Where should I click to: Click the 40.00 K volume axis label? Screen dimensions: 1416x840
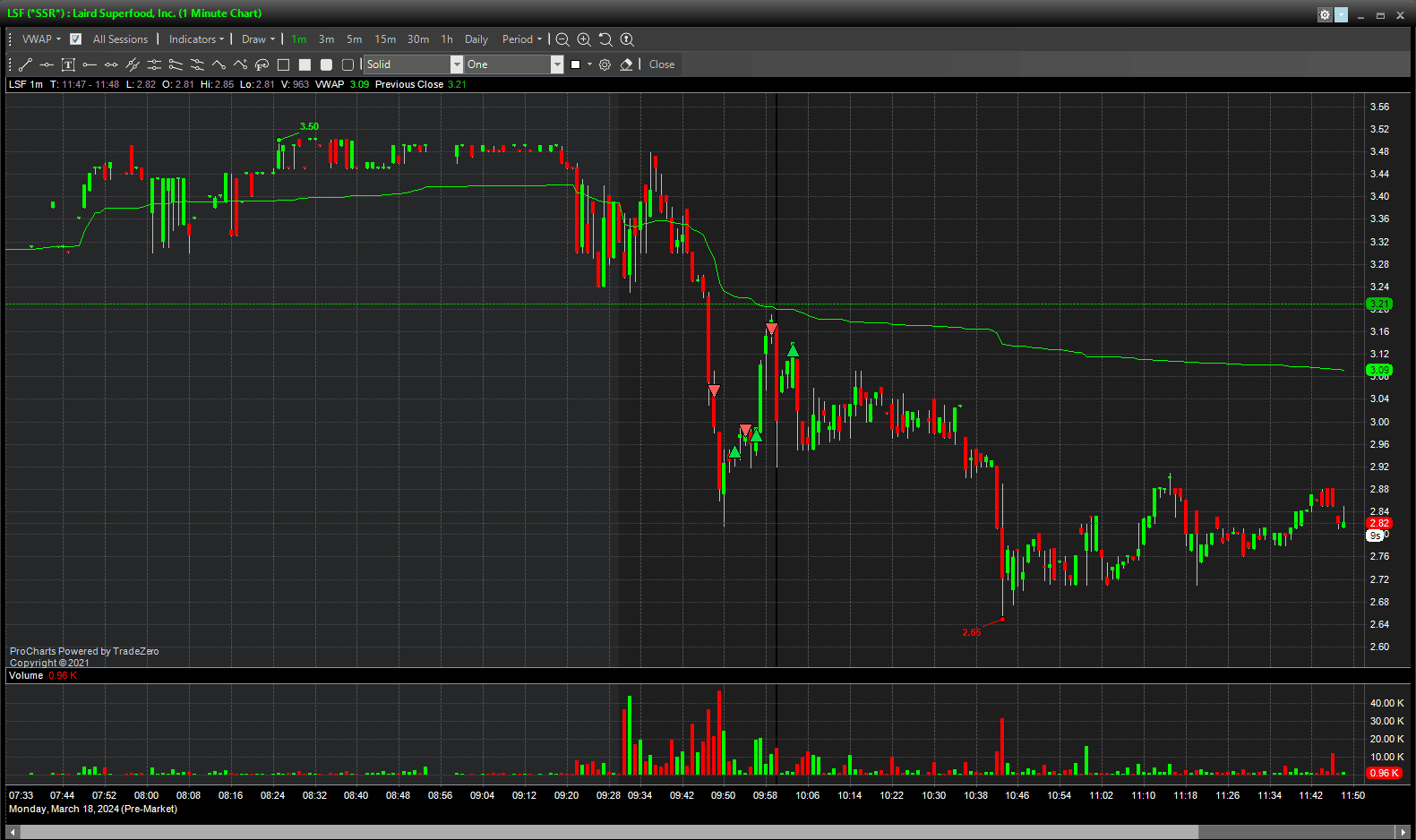click(1386, 703)
